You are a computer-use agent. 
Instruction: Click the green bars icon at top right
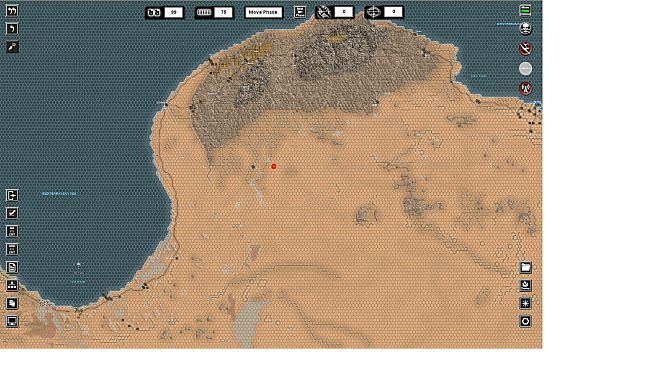[x=526, y=10]
